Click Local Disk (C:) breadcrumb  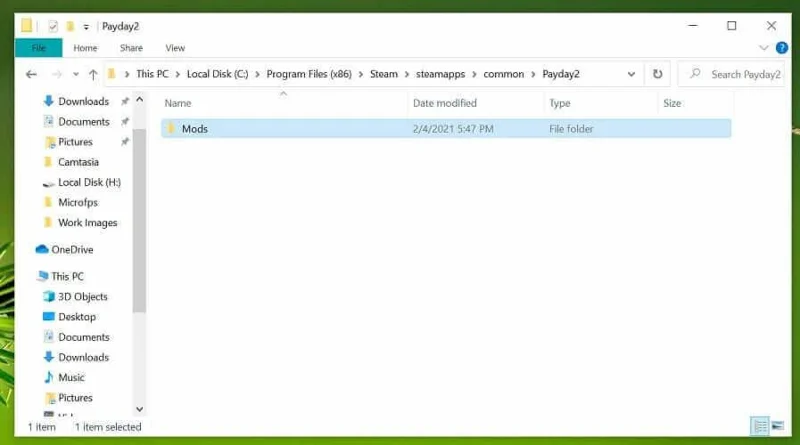tap(217, 74)
